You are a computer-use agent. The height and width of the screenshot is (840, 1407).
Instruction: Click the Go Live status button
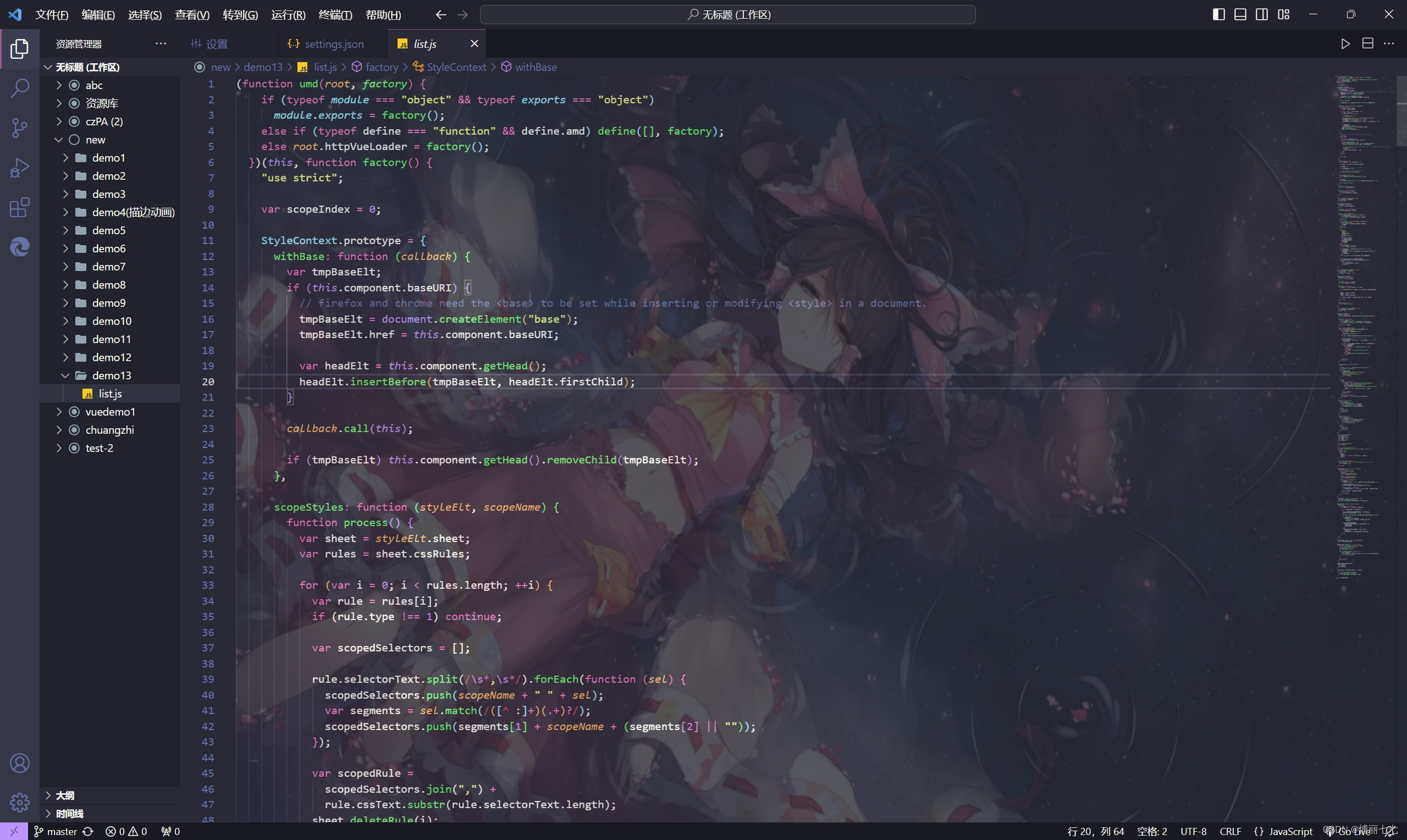[x=1353, y=831]
